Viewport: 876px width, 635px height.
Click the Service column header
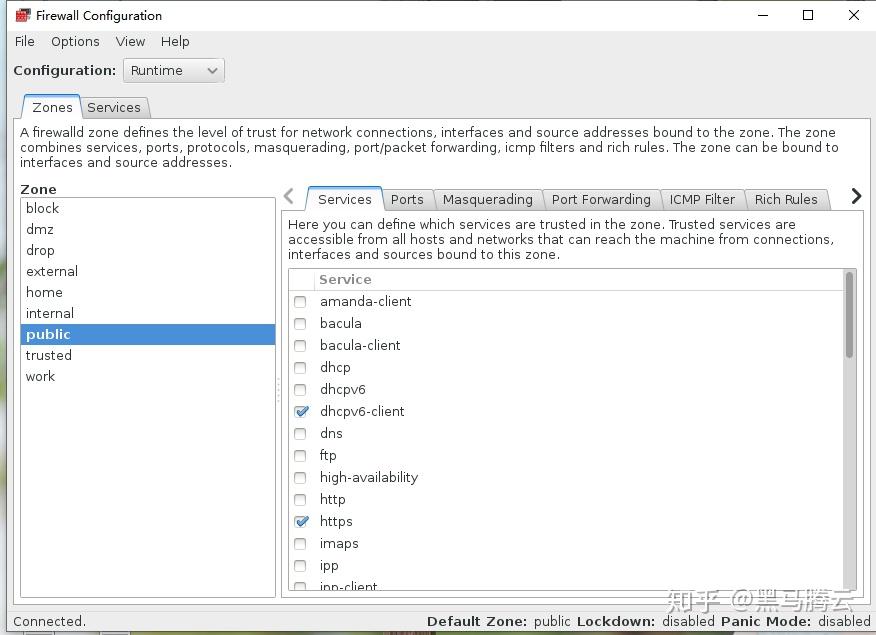click(579, 279)
